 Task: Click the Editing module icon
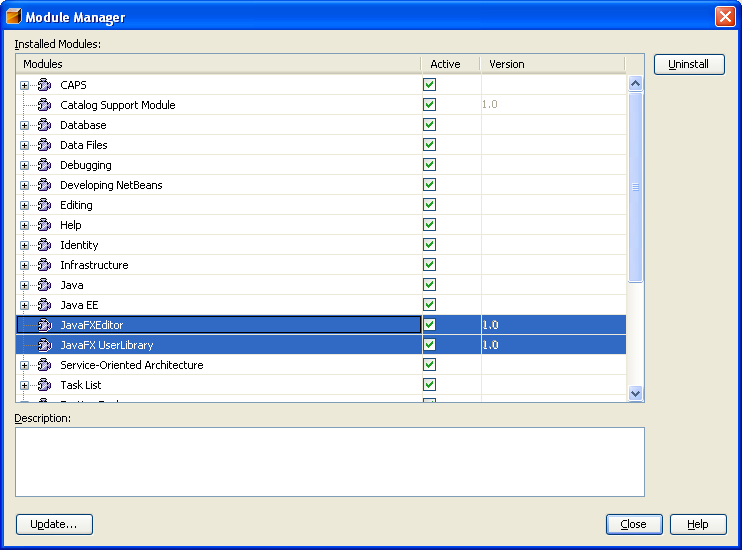(44, 205)
